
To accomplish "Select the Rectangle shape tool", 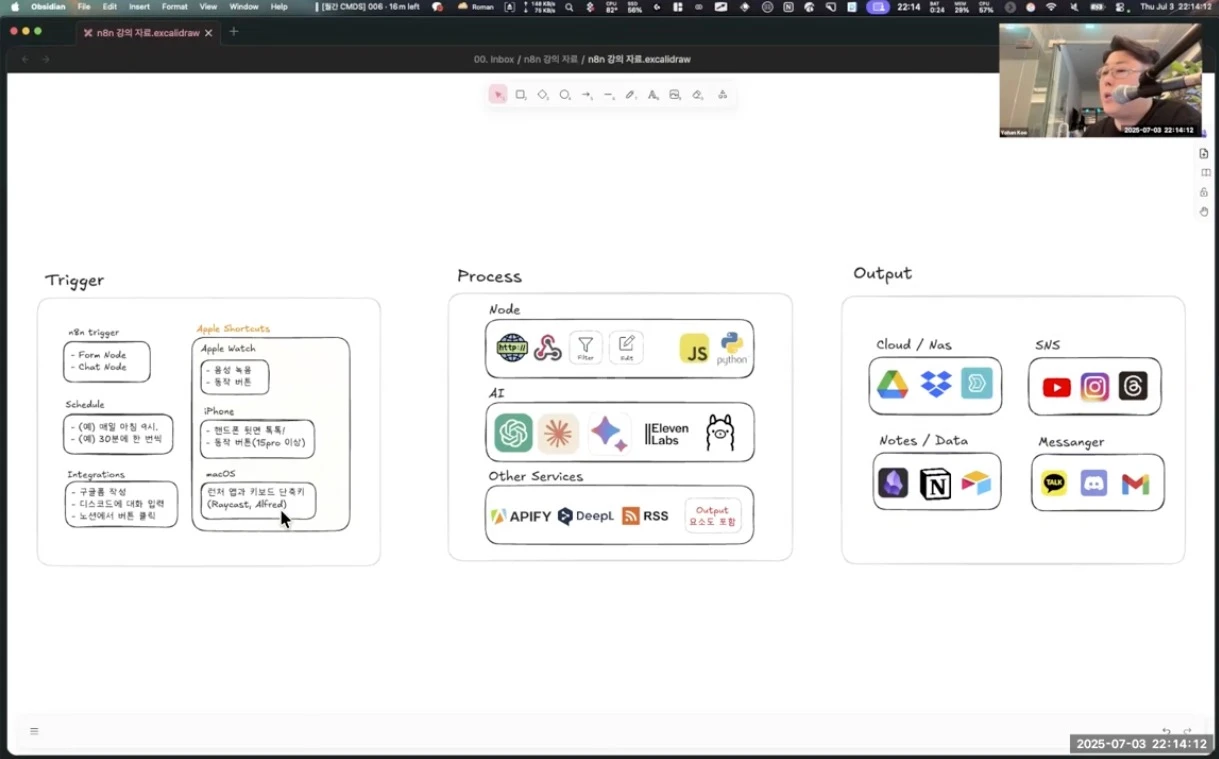I will 521,95.
